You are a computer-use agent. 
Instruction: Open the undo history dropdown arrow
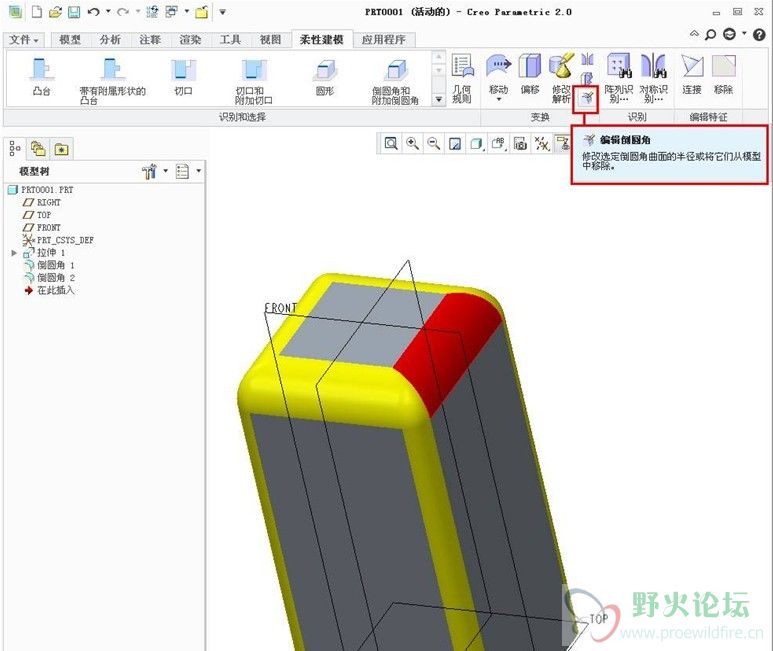coord(108,11)
